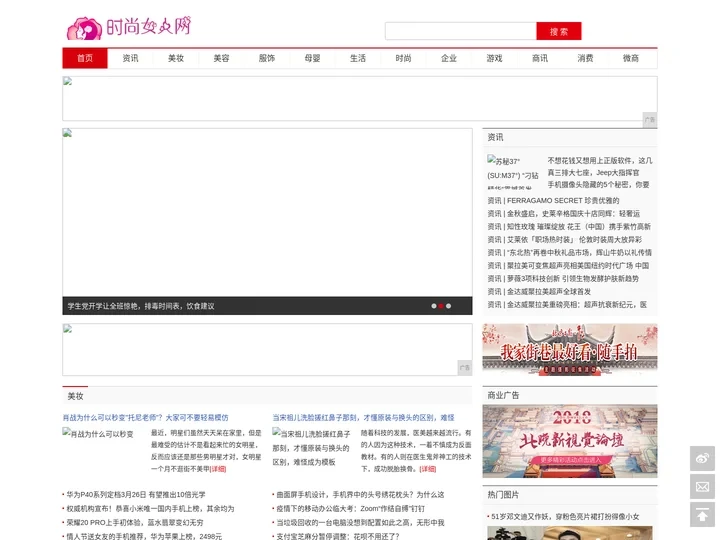Image resolution: width=720 pixels, height=540 pixels.
Task: Click 详细 link under 宋祖儿 article
Action: [x=428, y=469]
